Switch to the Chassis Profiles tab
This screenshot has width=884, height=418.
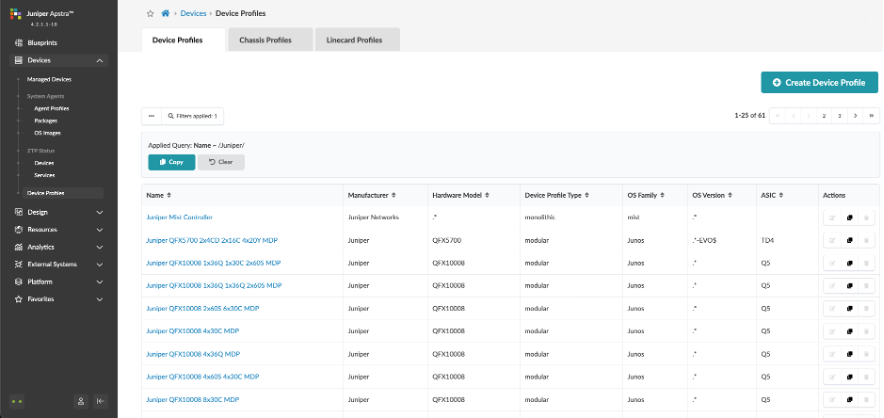[265, 40]
